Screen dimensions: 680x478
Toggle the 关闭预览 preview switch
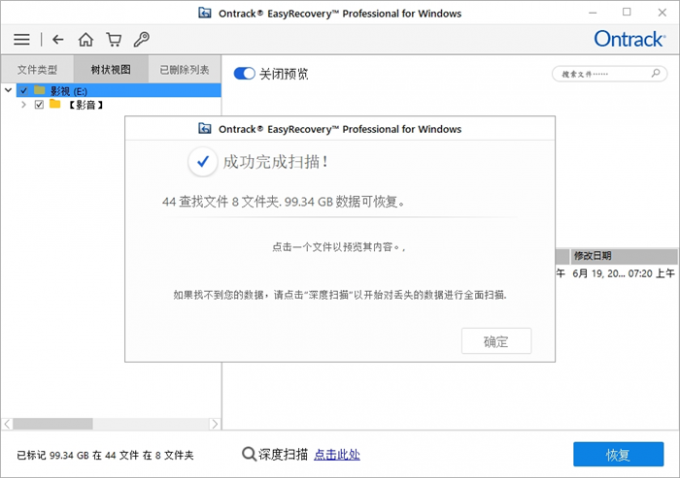tap(244, 74)
